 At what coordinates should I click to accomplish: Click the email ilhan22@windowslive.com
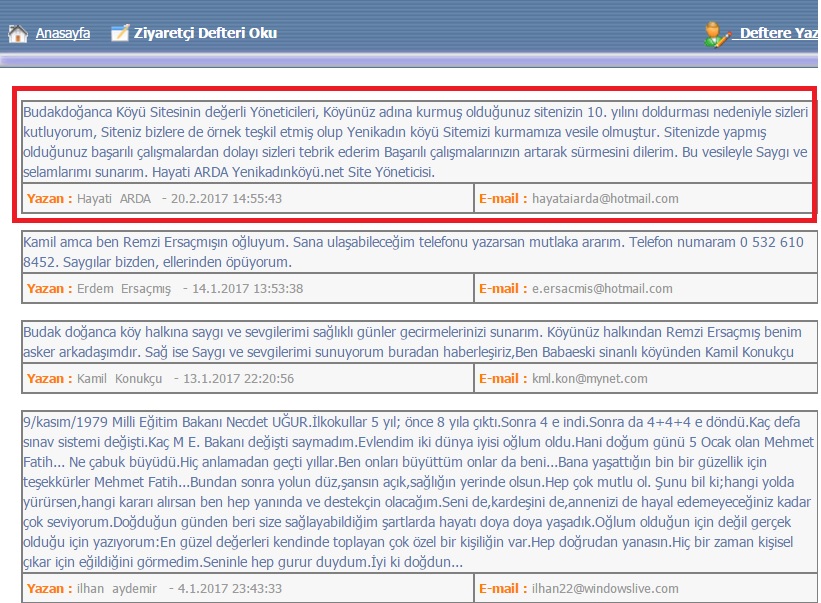[x=605, y=589]
